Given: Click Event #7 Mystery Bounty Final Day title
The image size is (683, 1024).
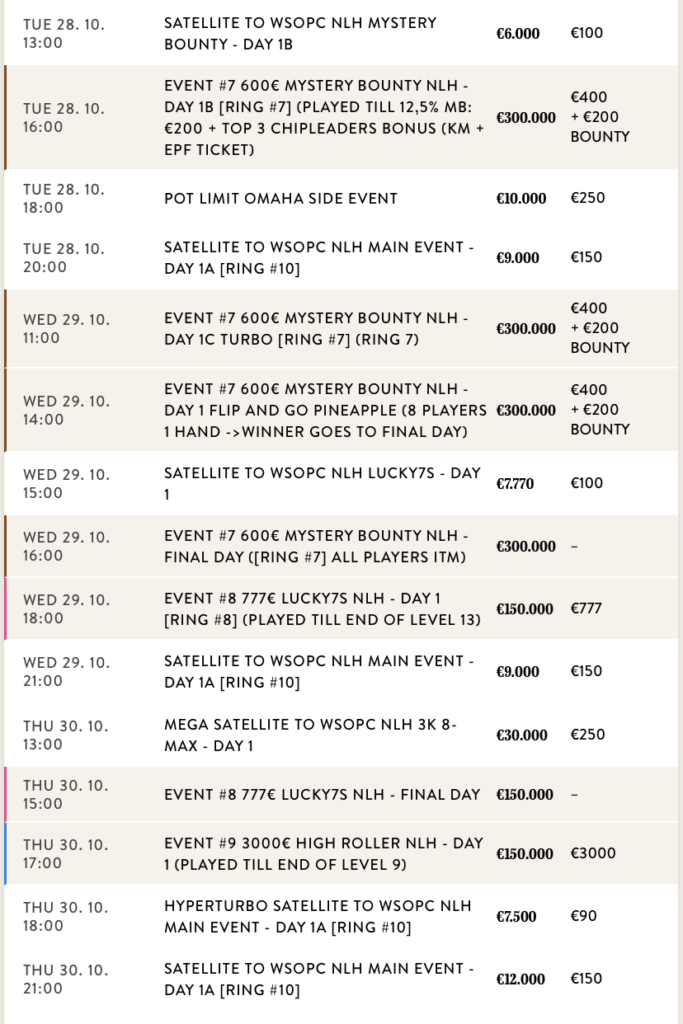Looking at the screenshot, I should tap(316, 547).
